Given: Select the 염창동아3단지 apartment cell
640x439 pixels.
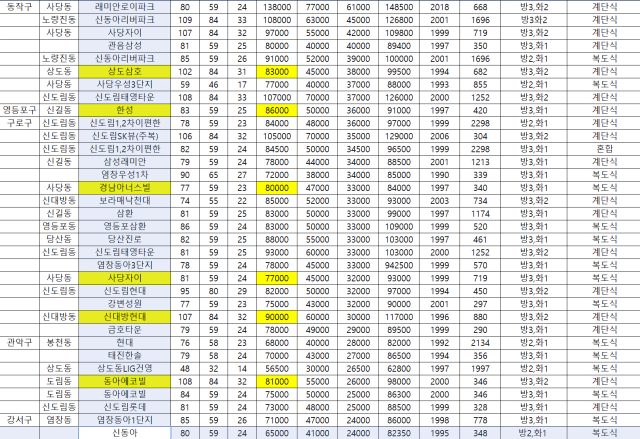Looking at the screenshot, I should (x=124, y=265).
